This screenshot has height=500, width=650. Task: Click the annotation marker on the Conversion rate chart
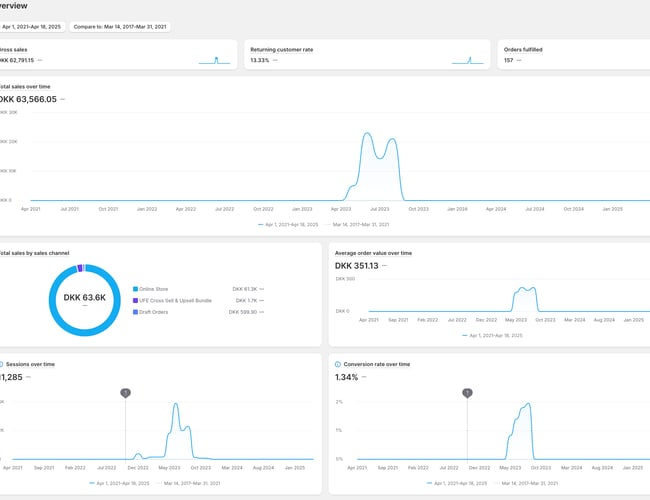(x=467, y=393)
